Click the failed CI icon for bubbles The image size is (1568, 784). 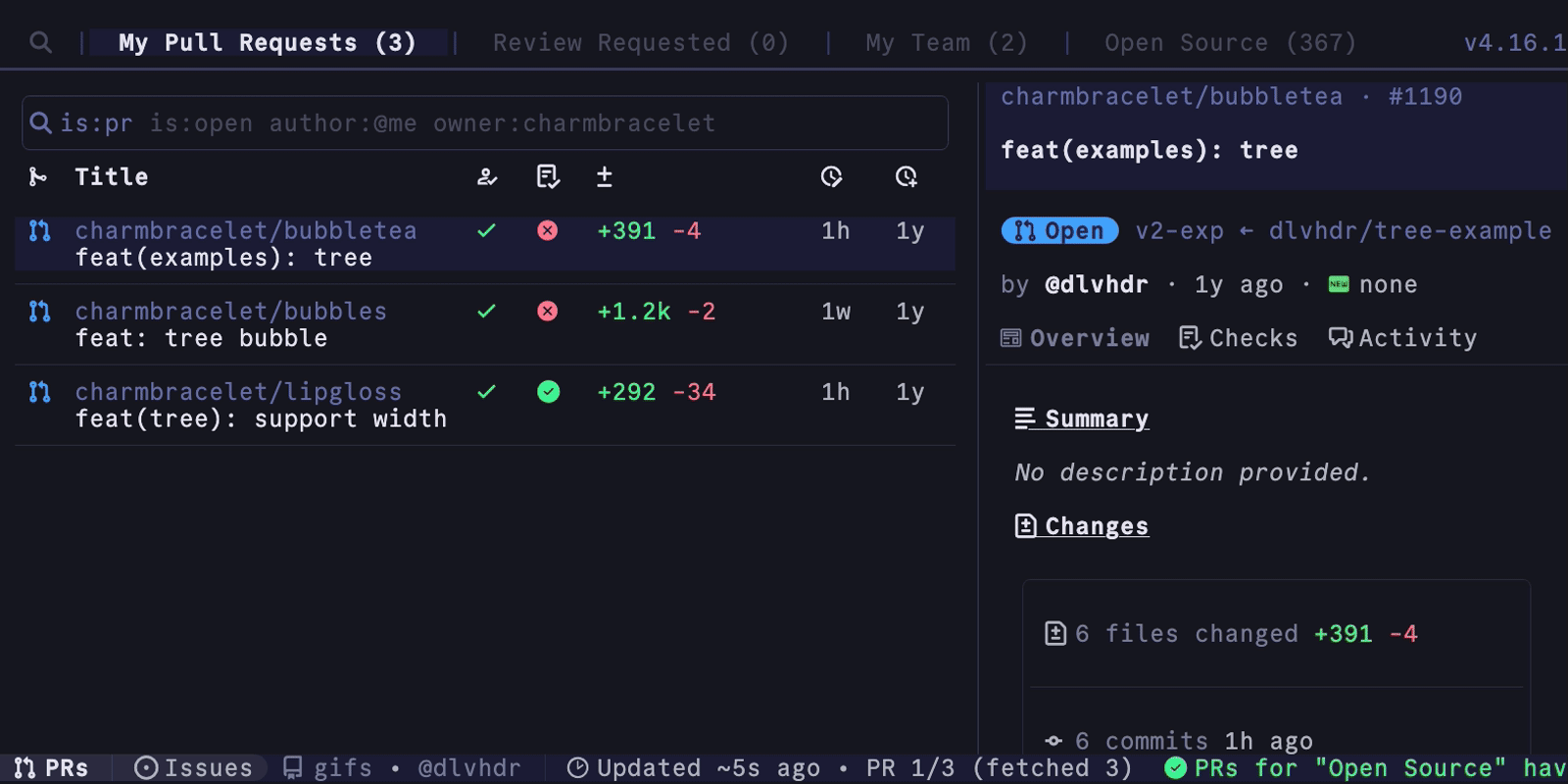(548, 311)
